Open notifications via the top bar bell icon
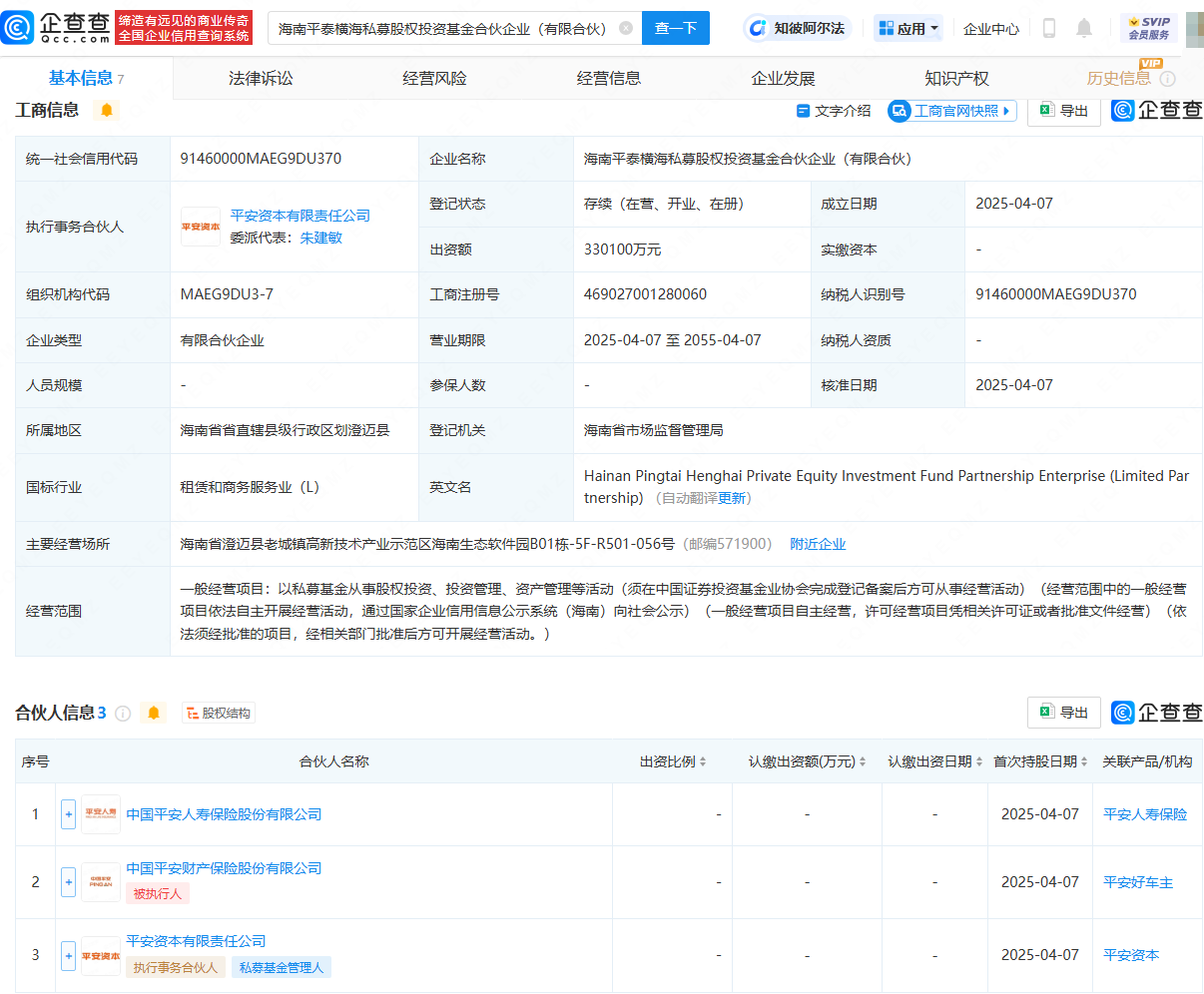This screenshot has height=994, width=1204. 1084,28
